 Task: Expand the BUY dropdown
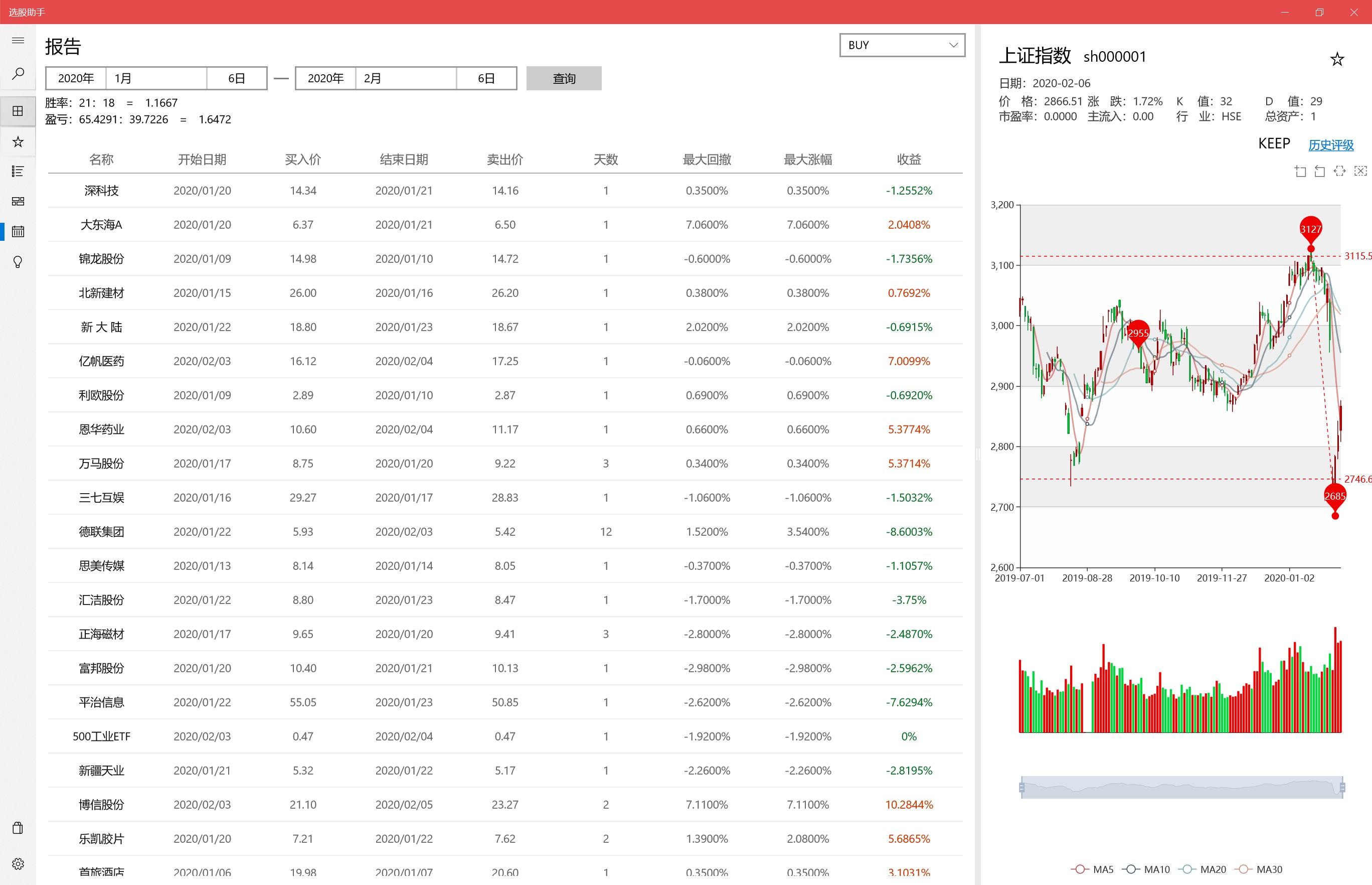point(902,45)
